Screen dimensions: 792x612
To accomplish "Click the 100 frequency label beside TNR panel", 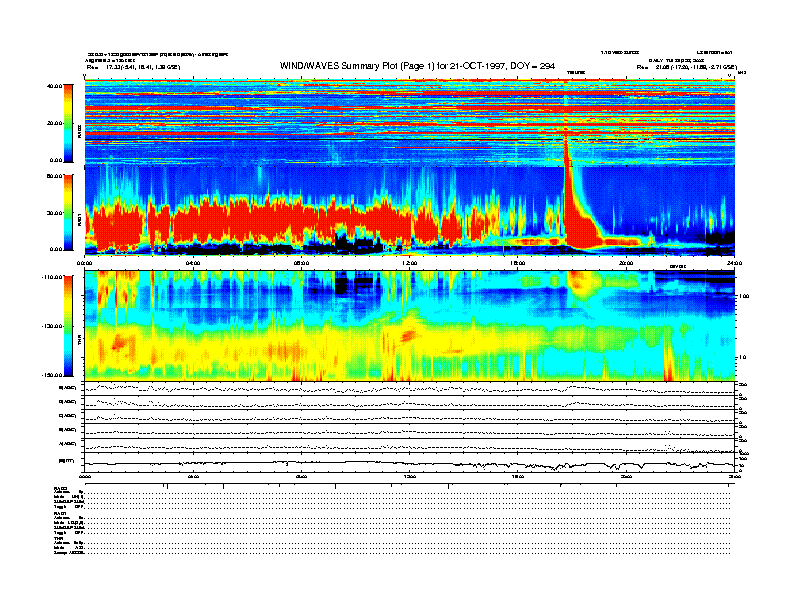I will [x=744, y=296].
